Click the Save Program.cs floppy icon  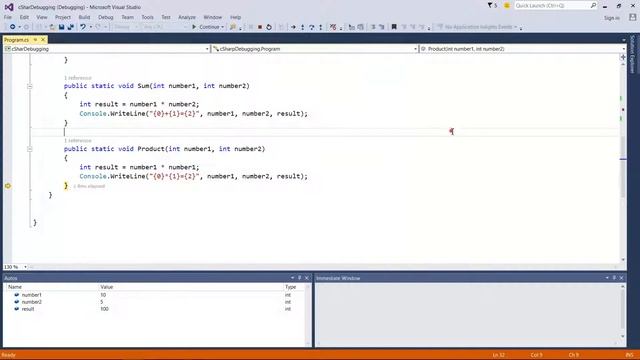pos(61,27)
